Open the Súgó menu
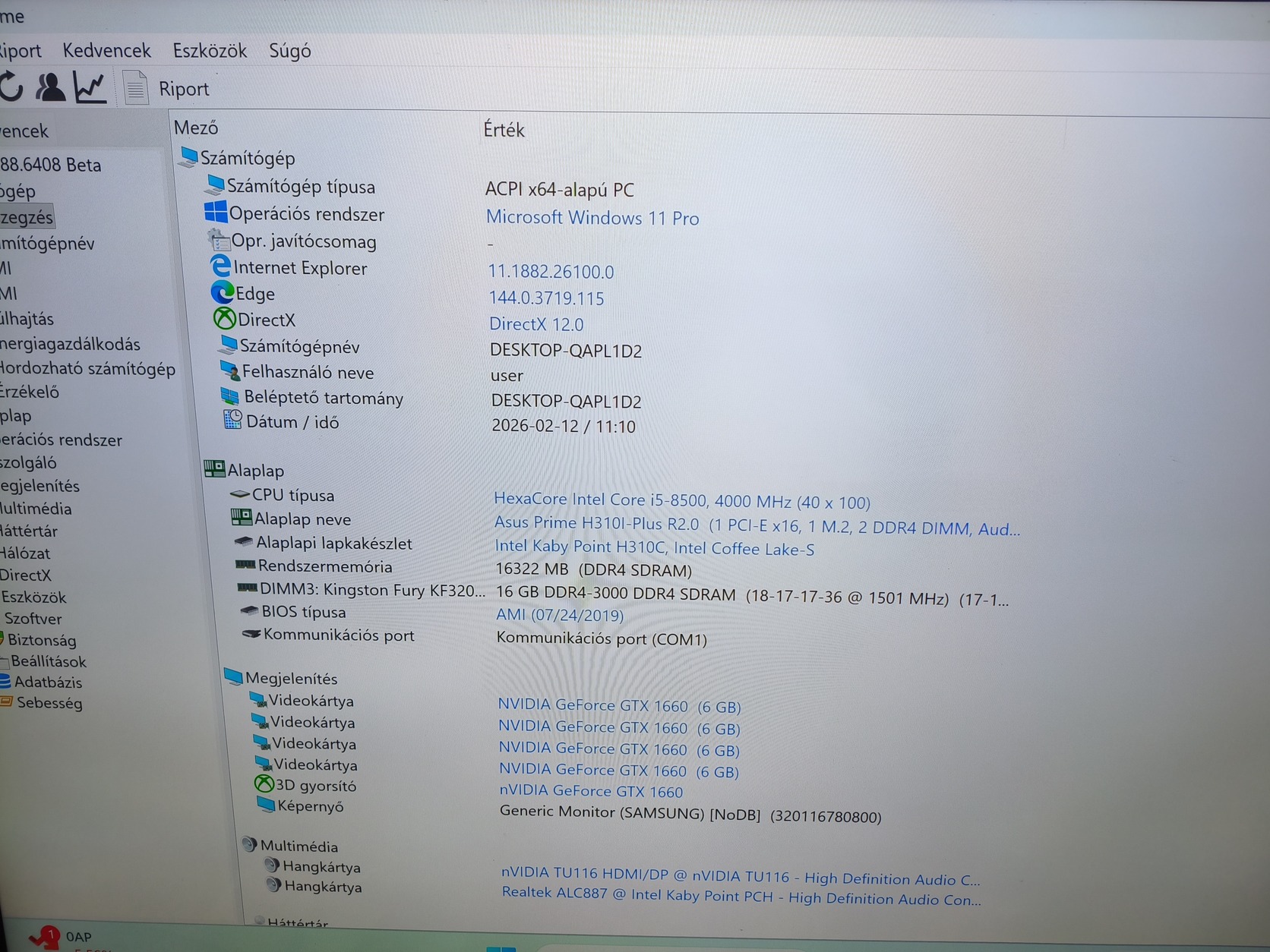Viewport: 1270px width, 952px height. (290, 52)
